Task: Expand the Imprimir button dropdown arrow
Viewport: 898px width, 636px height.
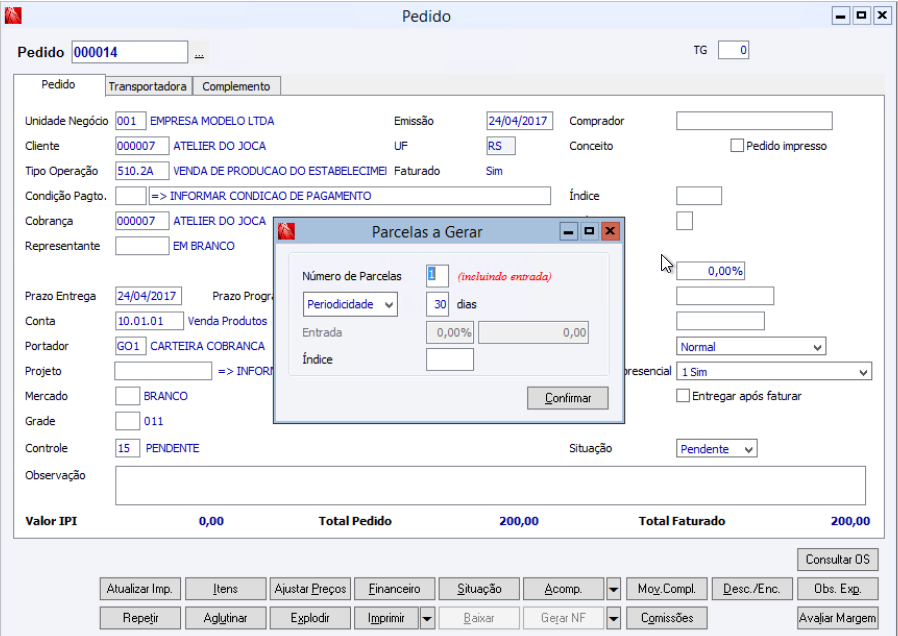Action: coord(427,618)
